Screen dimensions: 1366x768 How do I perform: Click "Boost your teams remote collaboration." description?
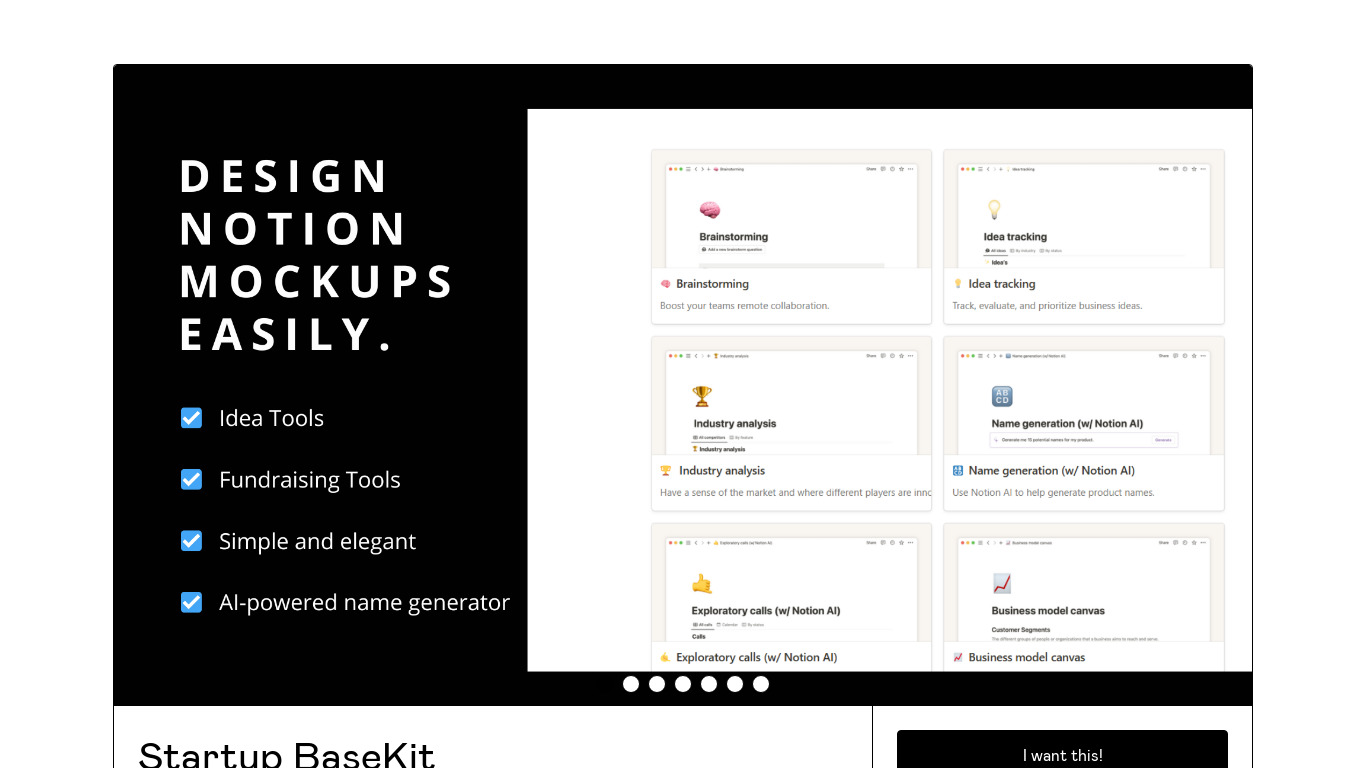tap(745, 306)
